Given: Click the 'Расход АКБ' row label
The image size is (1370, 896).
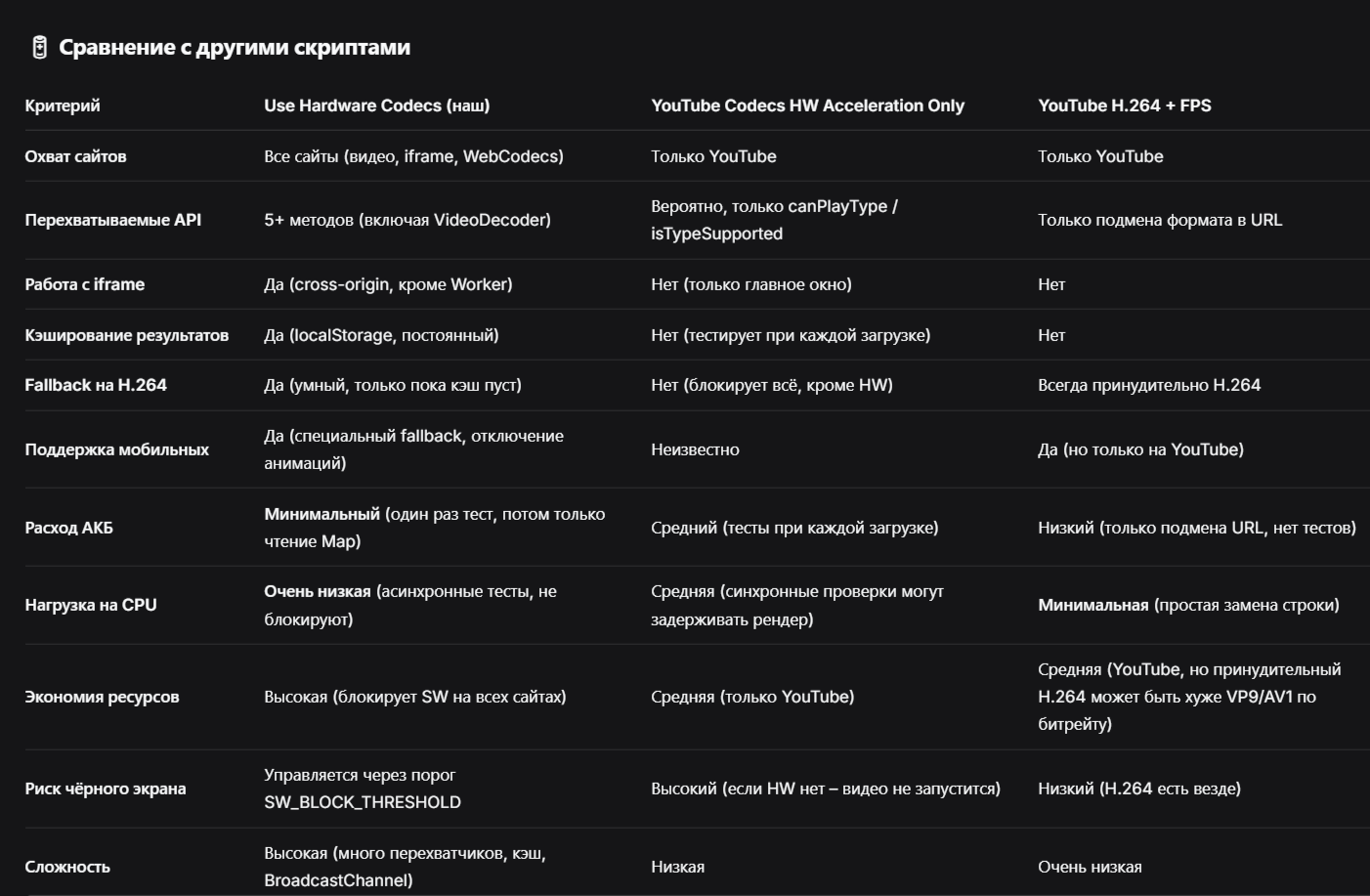Looking at the screenshot, I should [x=69, y=528].
